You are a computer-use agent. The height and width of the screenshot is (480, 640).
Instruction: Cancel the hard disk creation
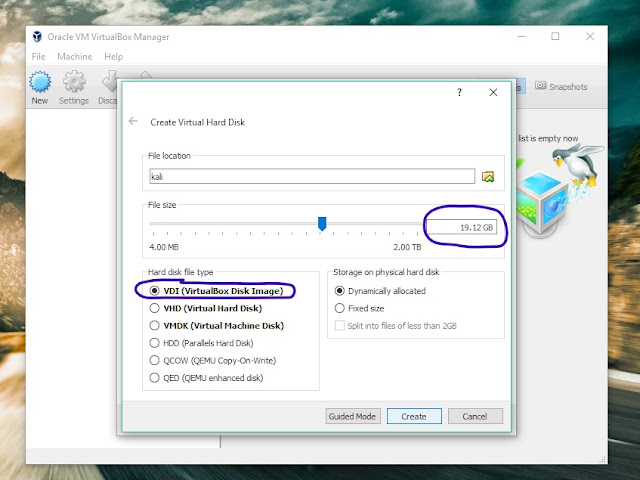coord(475,416)
